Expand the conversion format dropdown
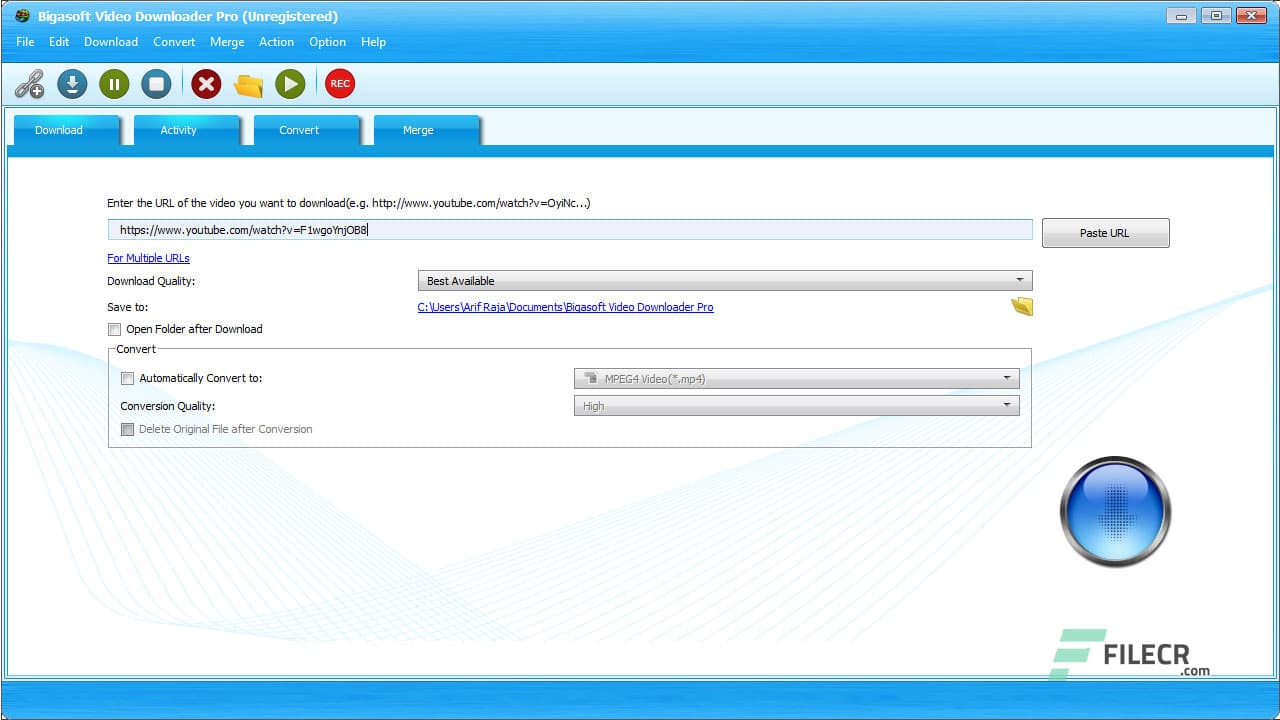The image size is (1280, 720). coord(1007,378)
